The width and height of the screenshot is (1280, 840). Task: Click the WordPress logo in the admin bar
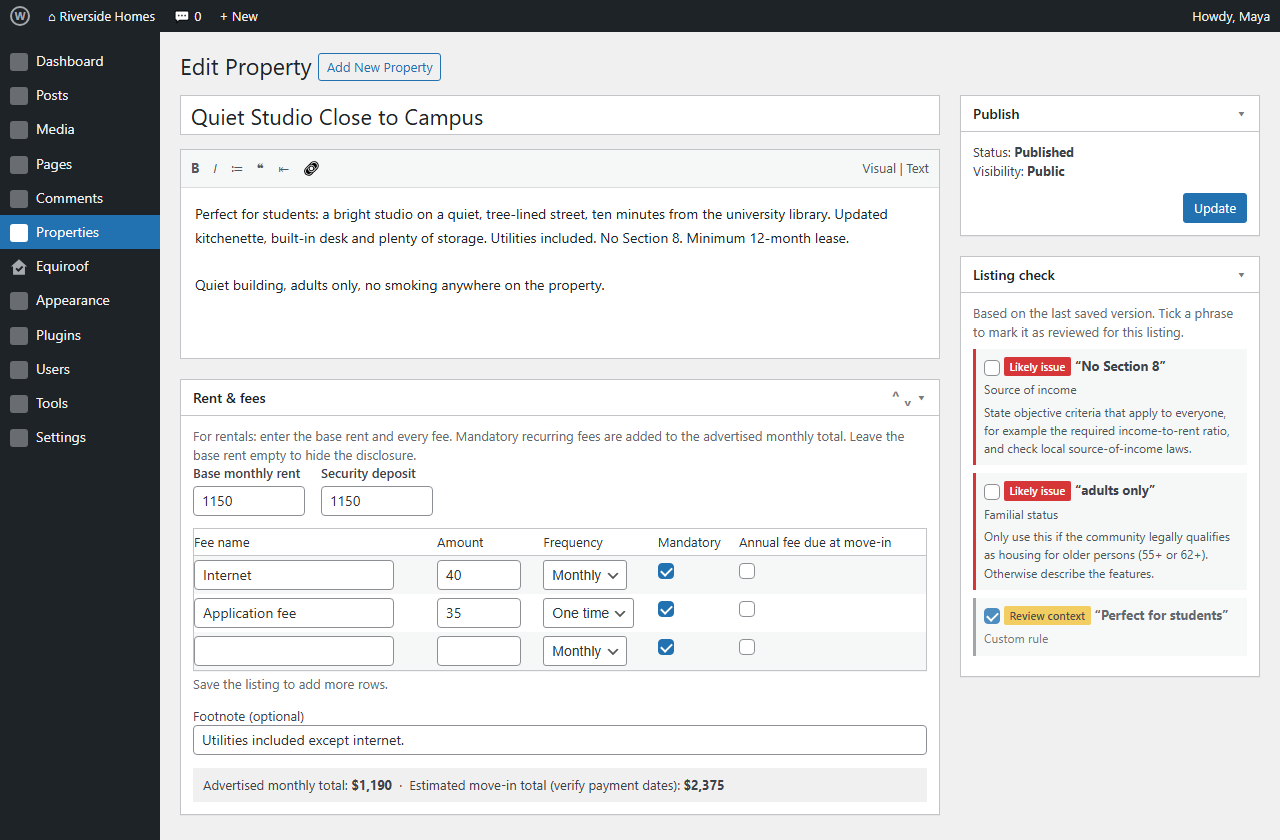coord(20,16)
